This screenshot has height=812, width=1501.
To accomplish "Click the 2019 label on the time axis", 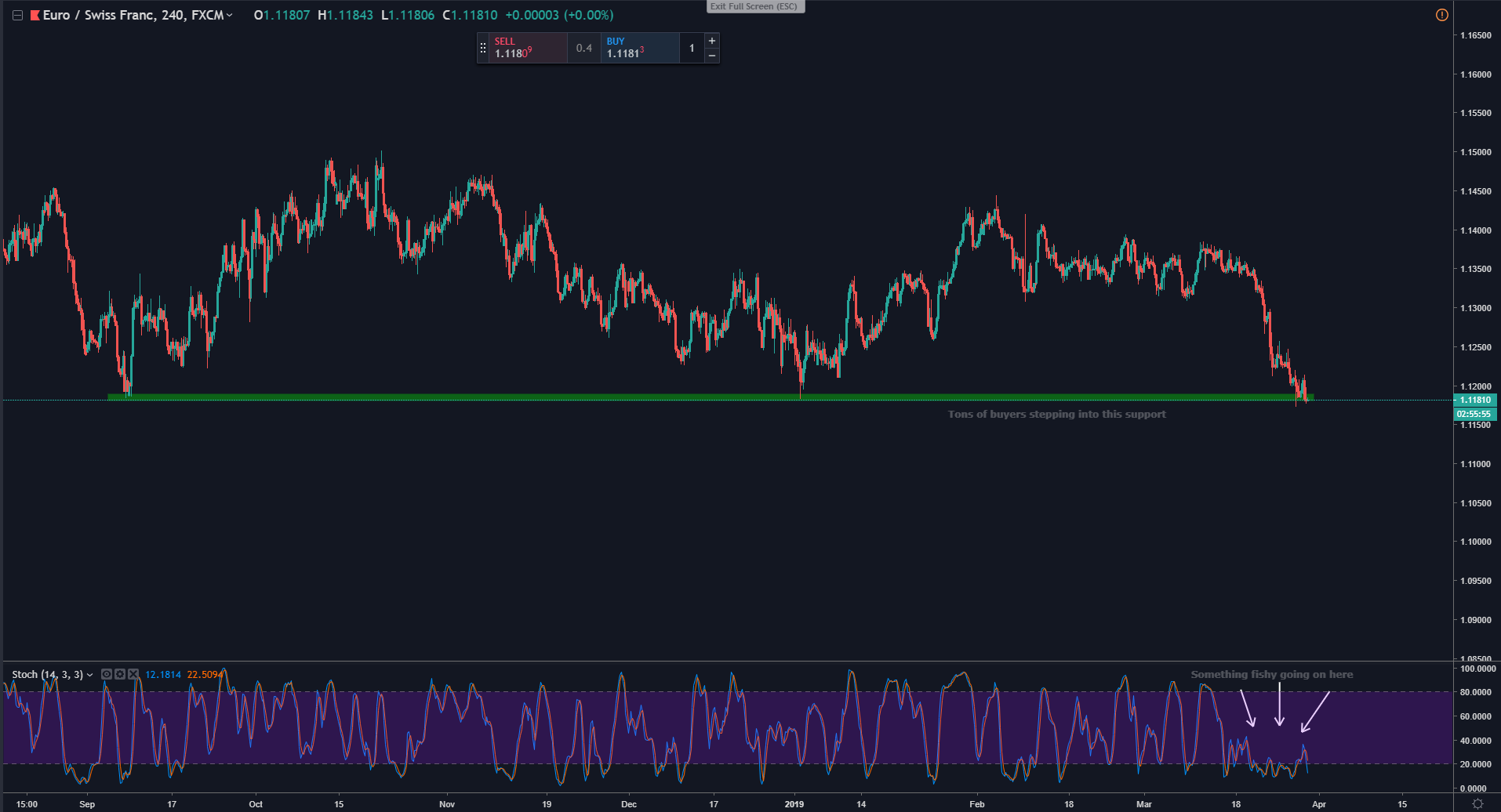I will 794,804.
